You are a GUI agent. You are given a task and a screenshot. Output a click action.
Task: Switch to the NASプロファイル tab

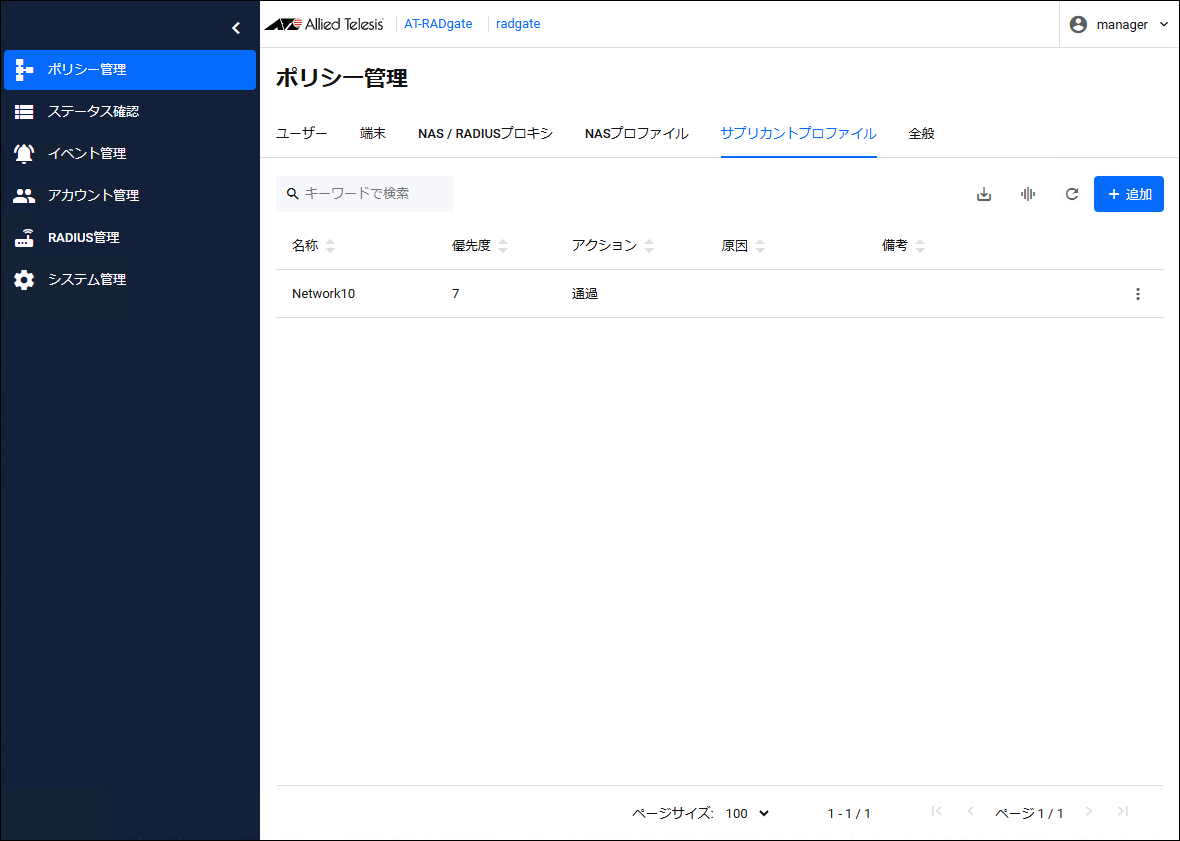pos(637,134)
